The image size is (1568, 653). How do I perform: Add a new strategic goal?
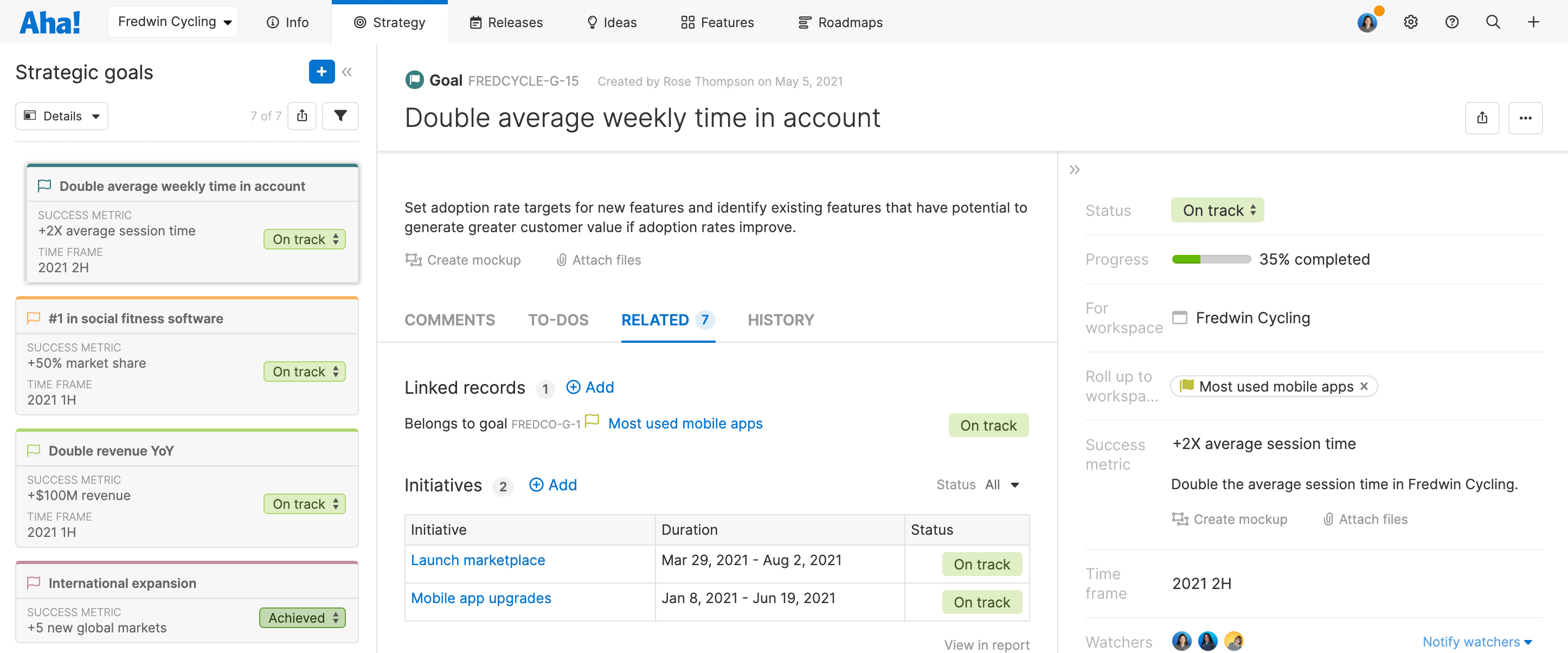322,72
